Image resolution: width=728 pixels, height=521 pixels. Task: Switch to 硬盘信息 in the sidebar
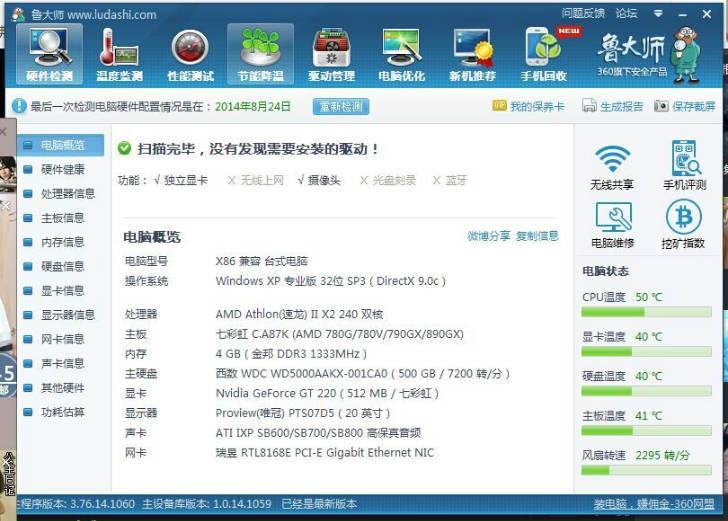(x=62, y=267)
